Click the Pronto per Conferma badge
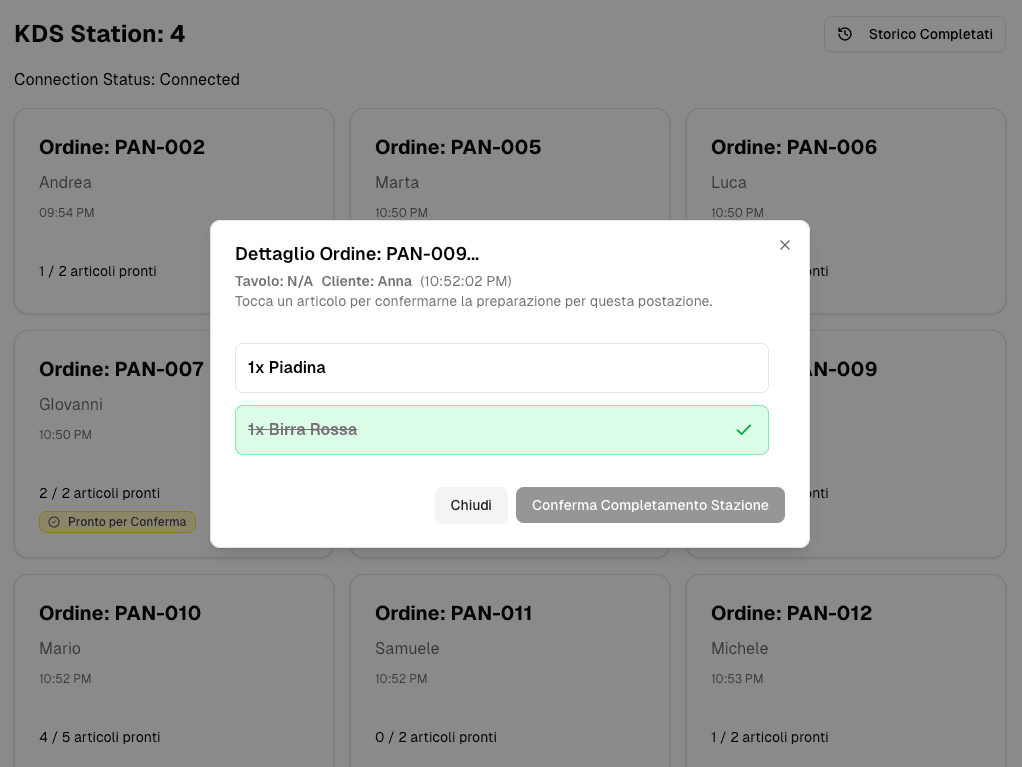The height and width of the screenshot is (767, 1022). 118,522
